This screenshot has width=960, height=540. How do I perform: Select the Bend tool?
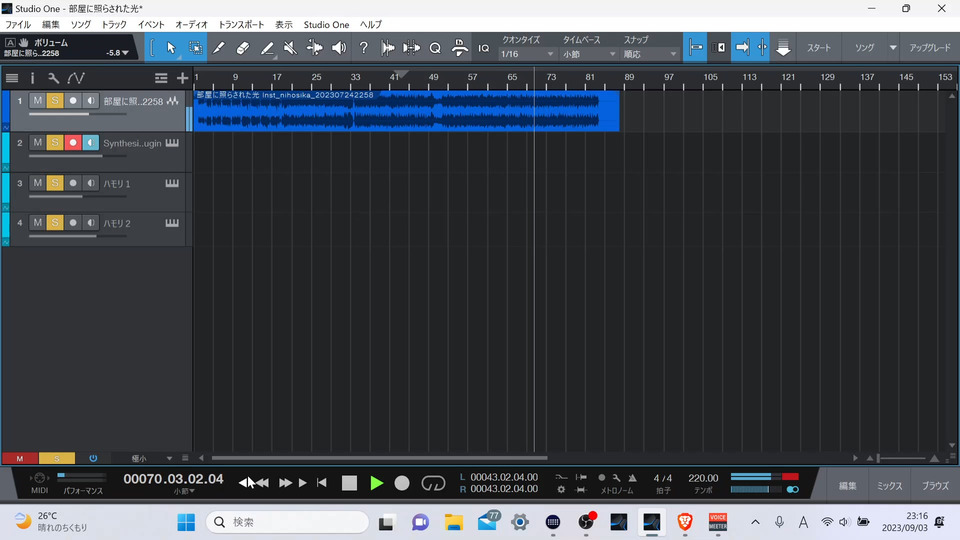point(315,48)
